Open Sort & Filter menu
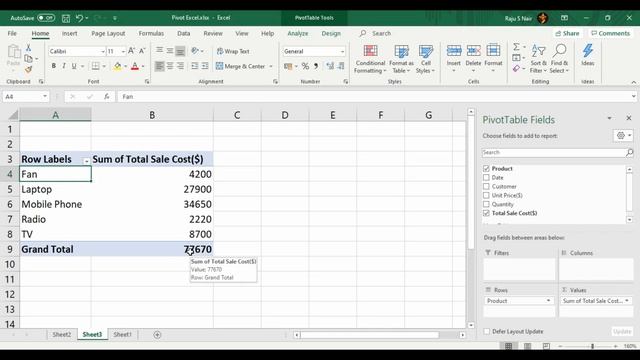The height and width of the screenshot is (360, 640). [x=538, y=59]
